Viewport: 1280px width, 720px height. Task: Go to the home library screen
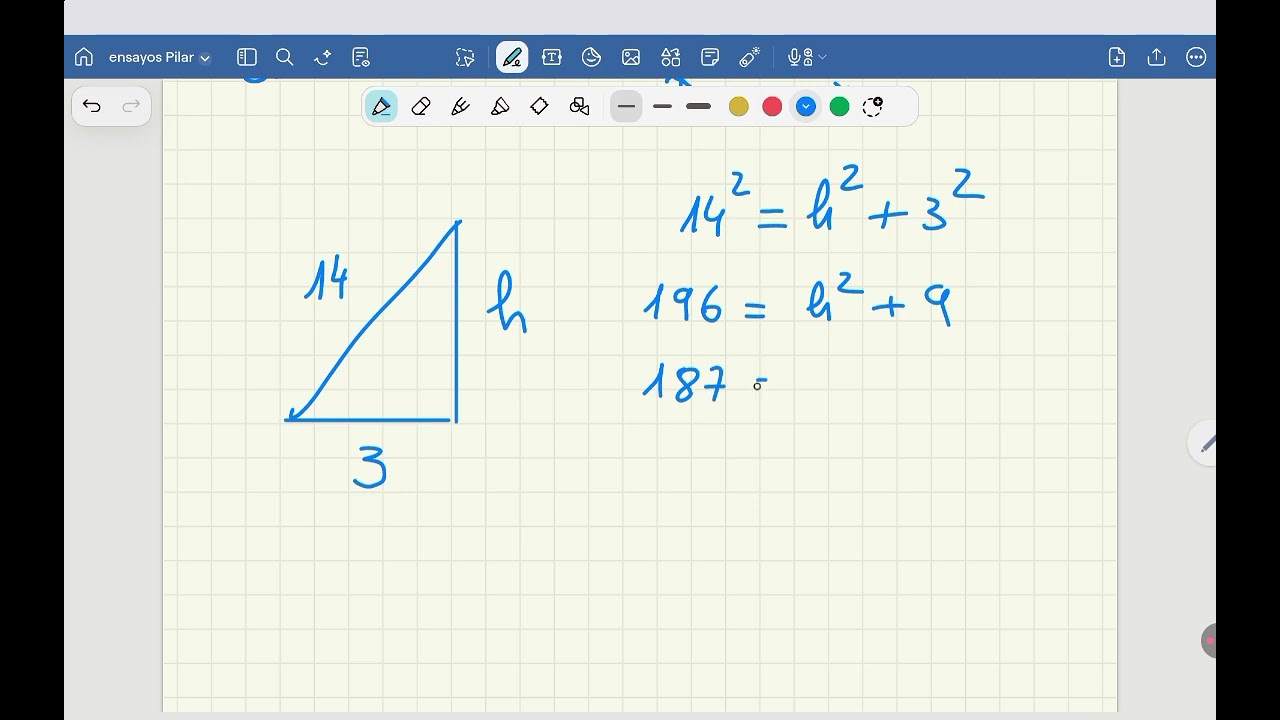[84, 57]
